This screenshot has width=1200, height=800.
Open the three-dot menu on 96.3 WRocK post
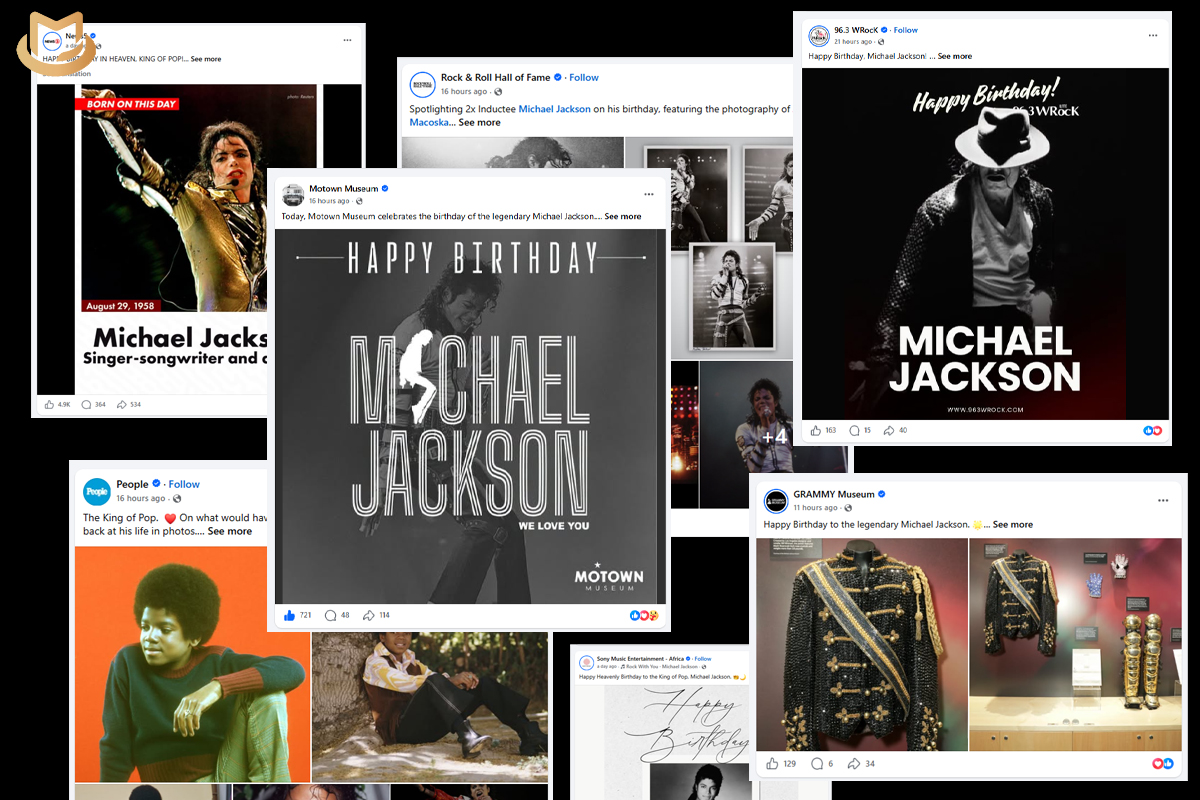[1154, 34]
